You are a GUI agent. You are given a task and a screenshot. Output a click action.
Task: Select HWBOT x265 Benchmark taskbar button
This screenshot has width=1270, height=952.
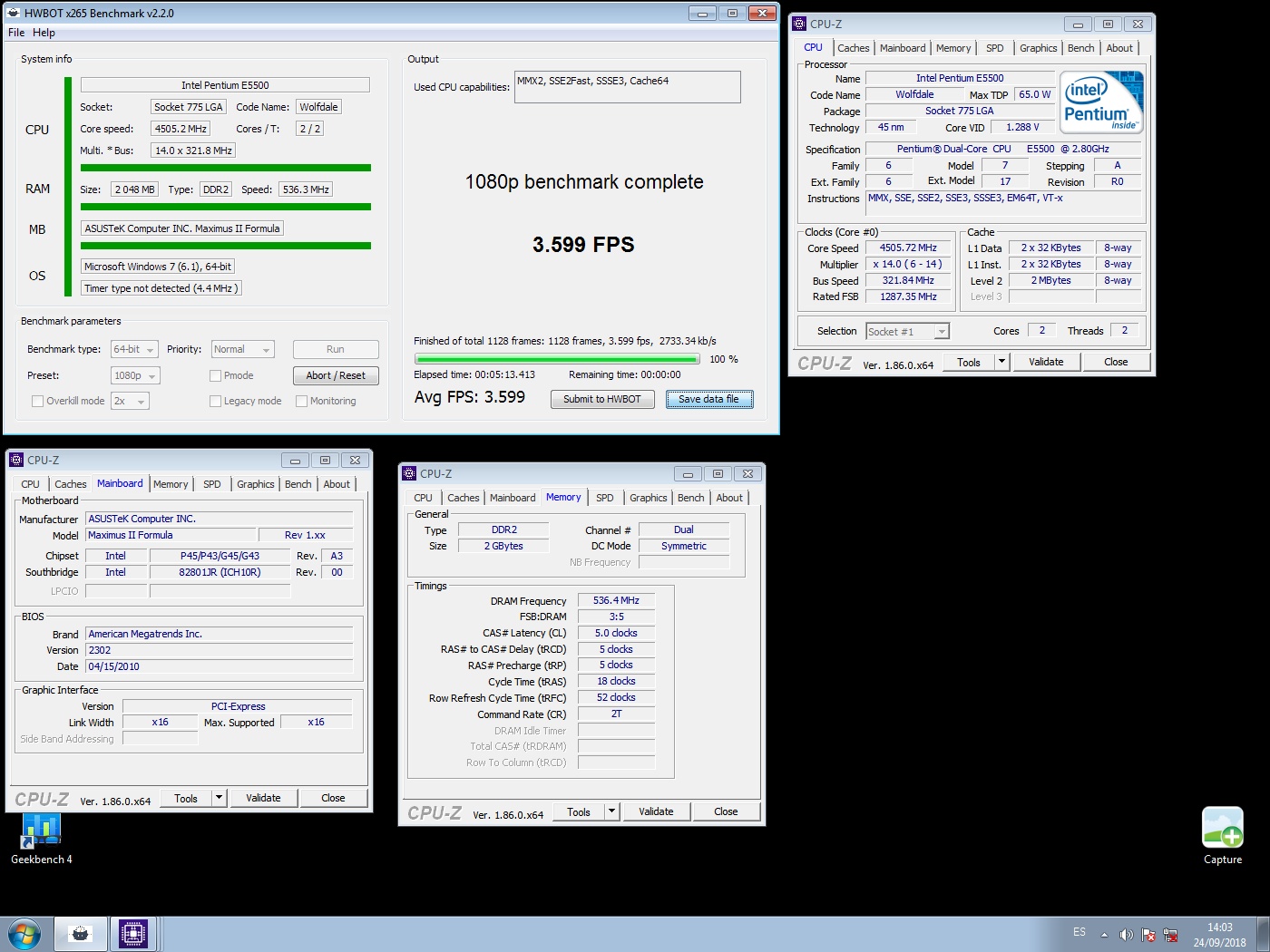click(81, 934)
